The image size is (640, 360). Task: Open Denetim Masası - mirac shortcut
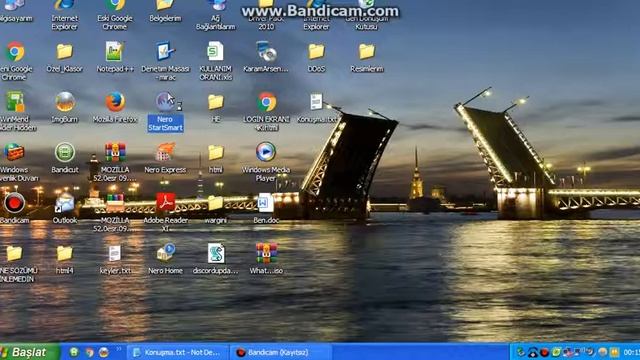(x=165, y=61)
